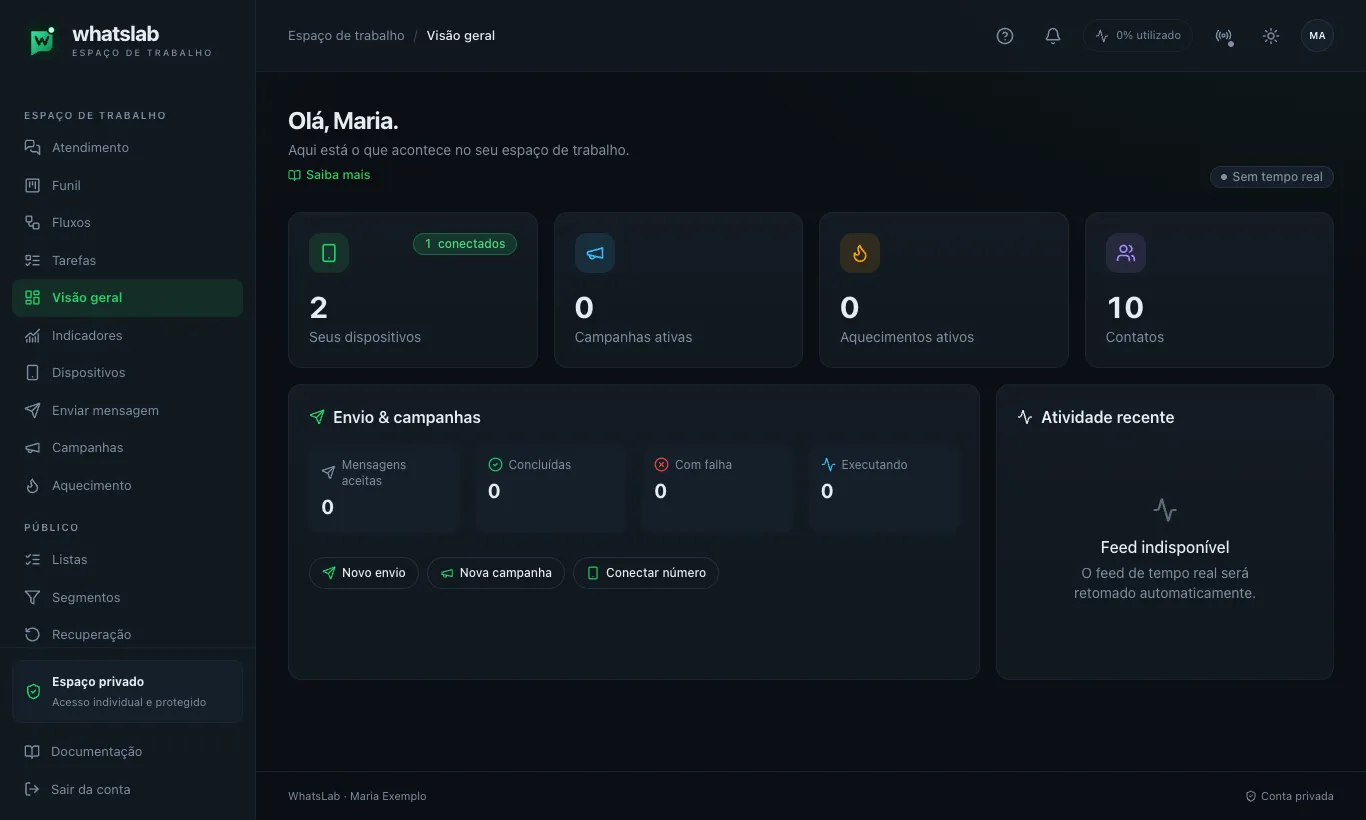Image resolution: width=1366 pixels, height=820 pixels.
Task: Toggle light theme sun icon
Action: [1271, 36]
